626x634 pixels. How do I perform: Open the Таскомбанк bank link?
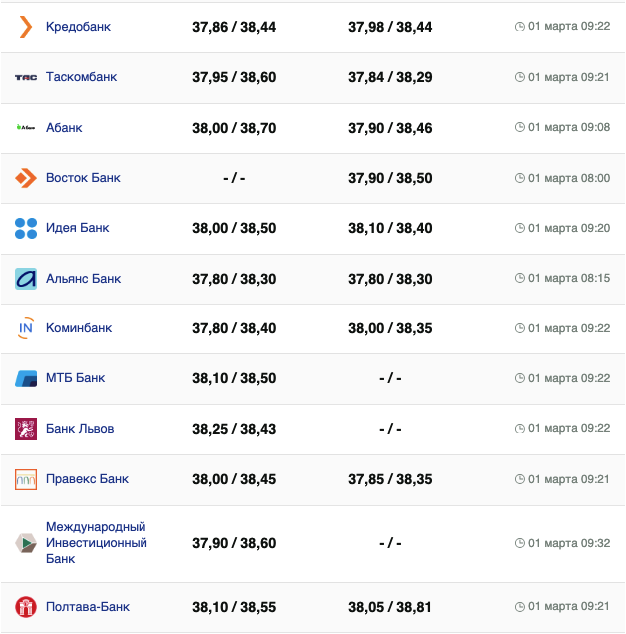click(x=84, y=77)
